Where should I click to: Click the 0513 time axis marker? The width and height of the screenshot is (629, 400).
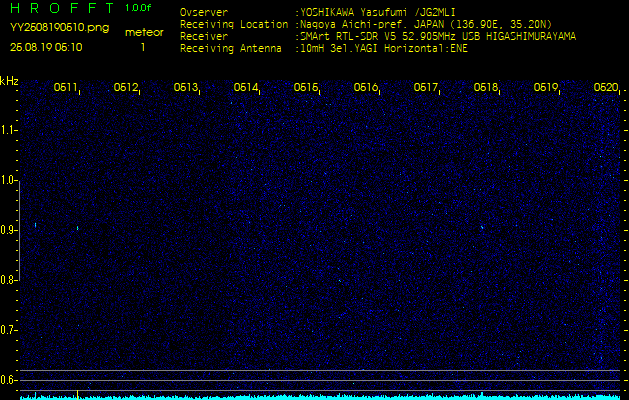pos(185,87)
